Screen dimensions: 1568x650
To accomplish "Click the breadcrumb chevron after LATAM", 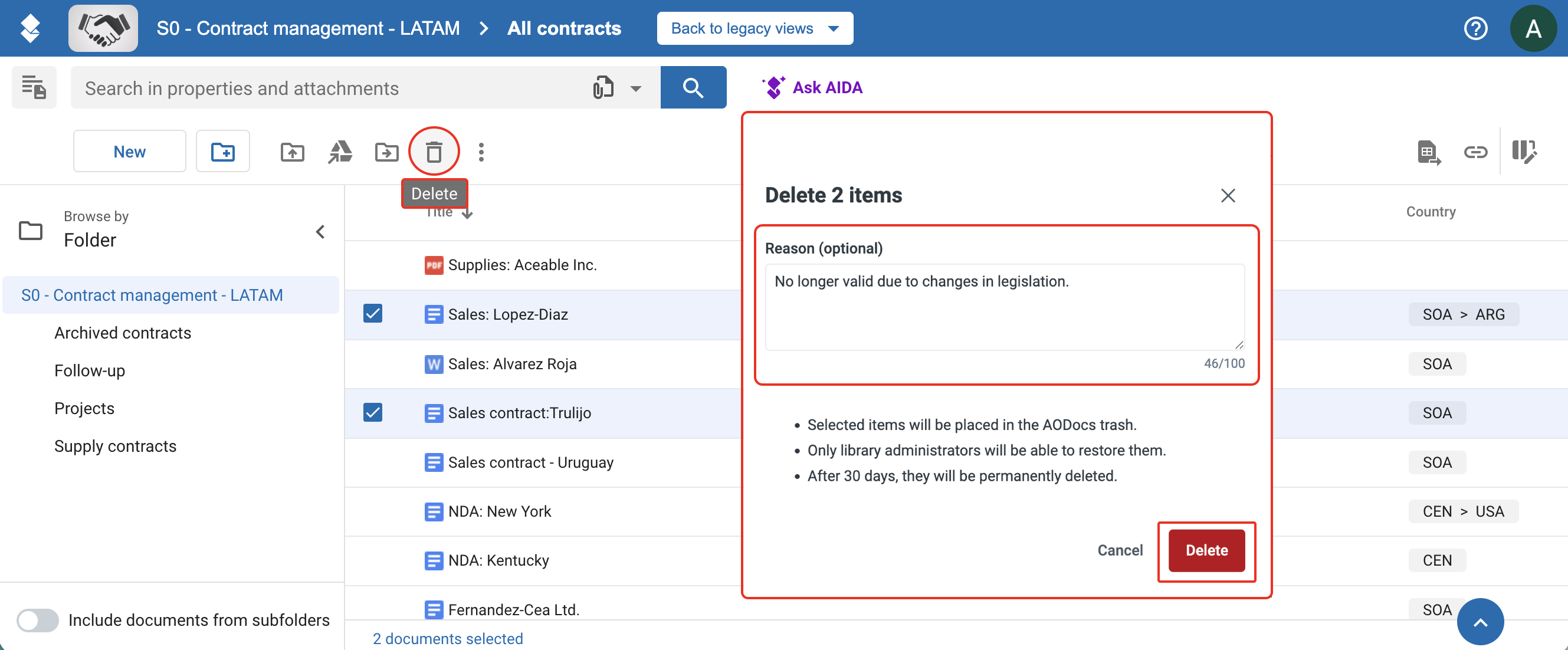I will pyautogui.click(x=484, y=28).
